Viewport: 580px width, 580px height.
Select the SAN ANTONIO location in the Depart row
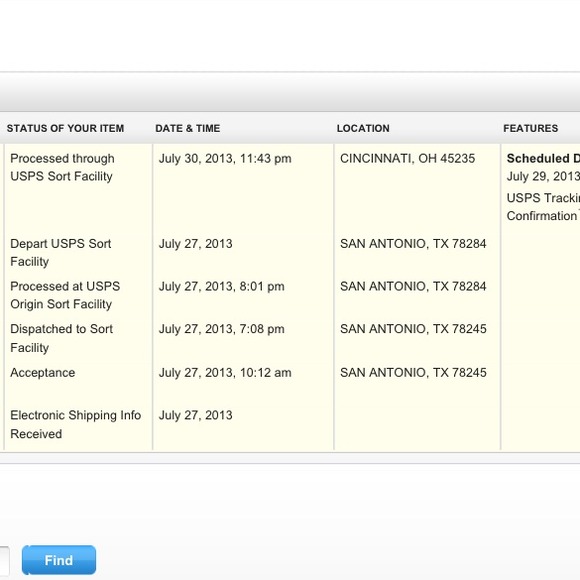[x=413, y=244]
